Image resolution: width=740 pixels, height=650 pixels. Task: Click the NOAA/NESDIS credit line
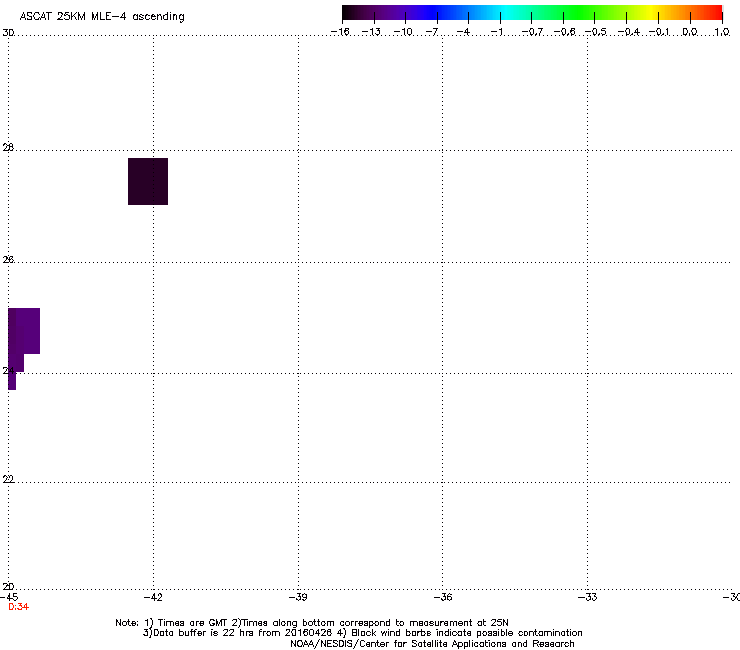coord(432,644)
